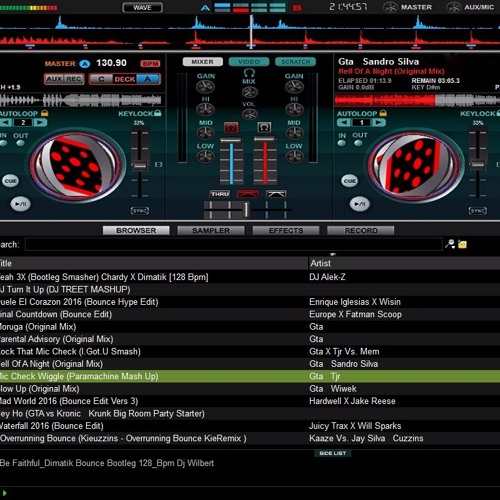The height and width of the screenshot is (500, 500).
Task: Select deck A in deck selector
Action: pyautogui.click(x=148, y=79)
